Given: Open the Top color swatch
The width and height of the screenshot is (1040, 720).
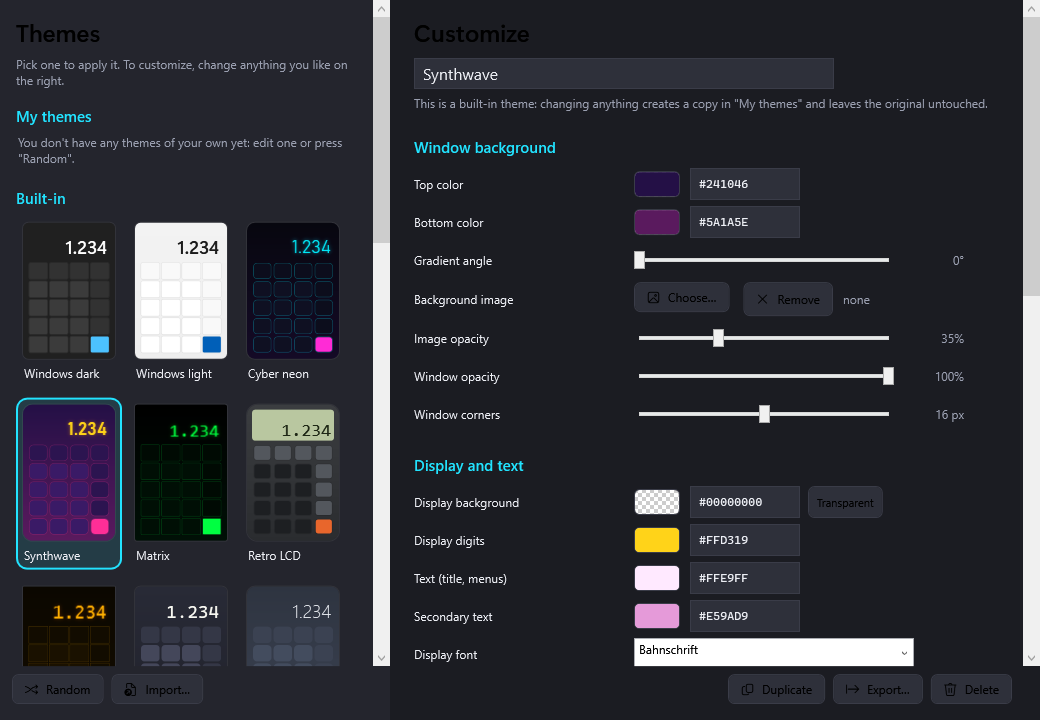Looking at the screenshot, I should coord(657,184).
